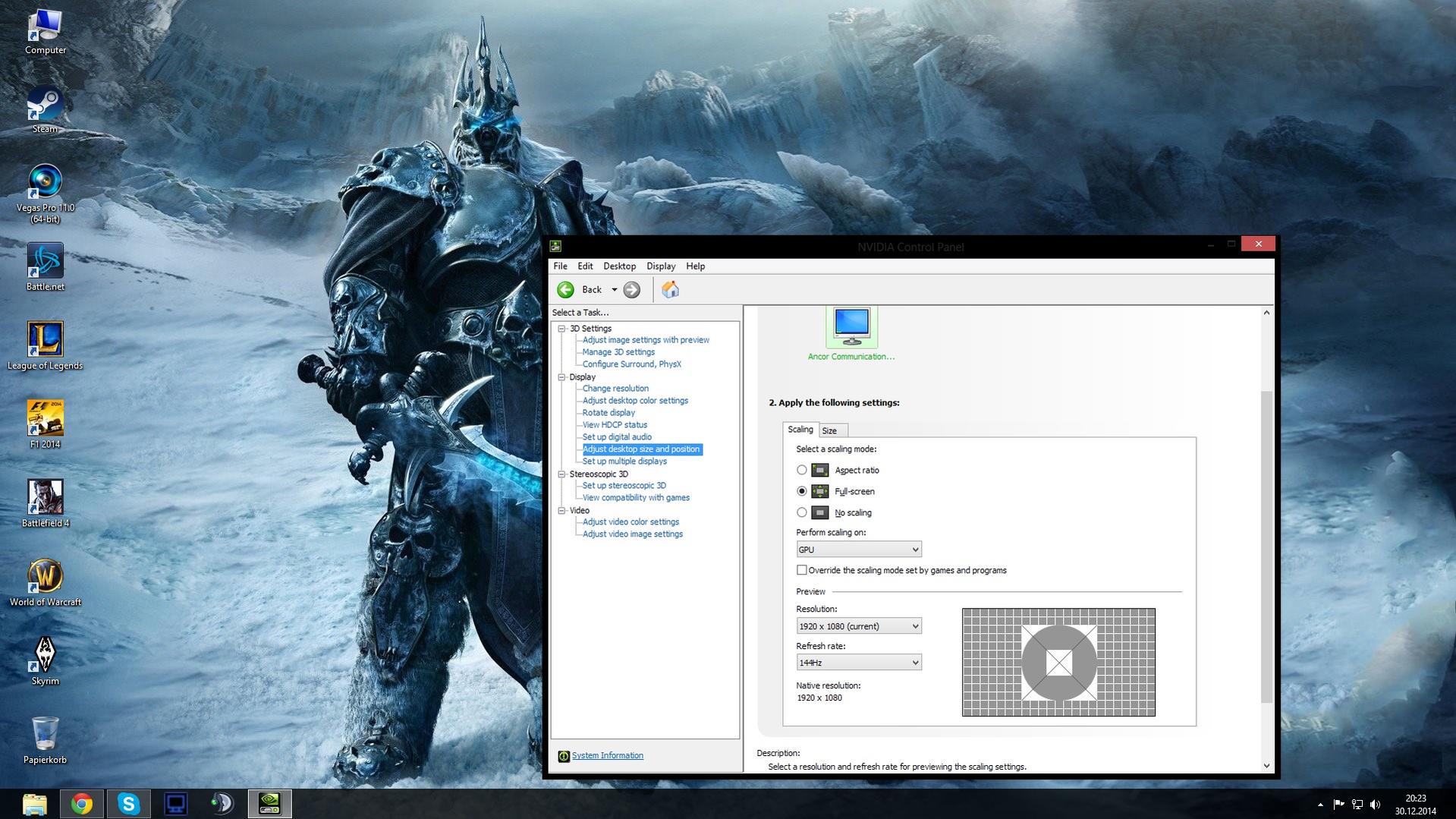Click the green Back arrow icon
1456x819 pixels.
click(x=565, y=289)
